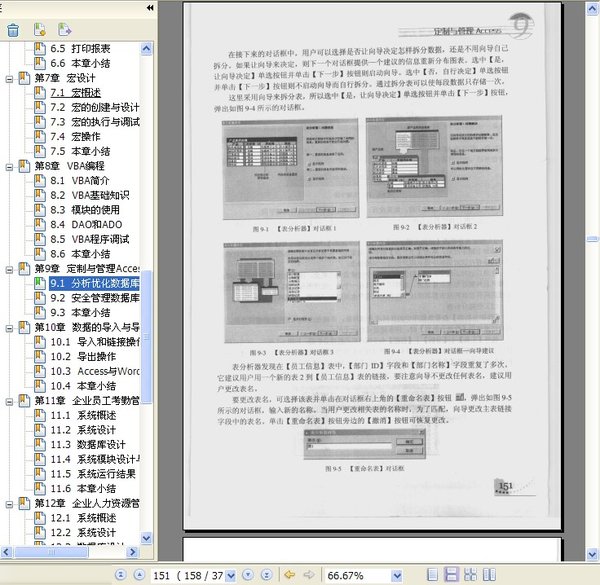
Task: Click the bookmark panel vertical scroll thumb
Action: point(147,337)
